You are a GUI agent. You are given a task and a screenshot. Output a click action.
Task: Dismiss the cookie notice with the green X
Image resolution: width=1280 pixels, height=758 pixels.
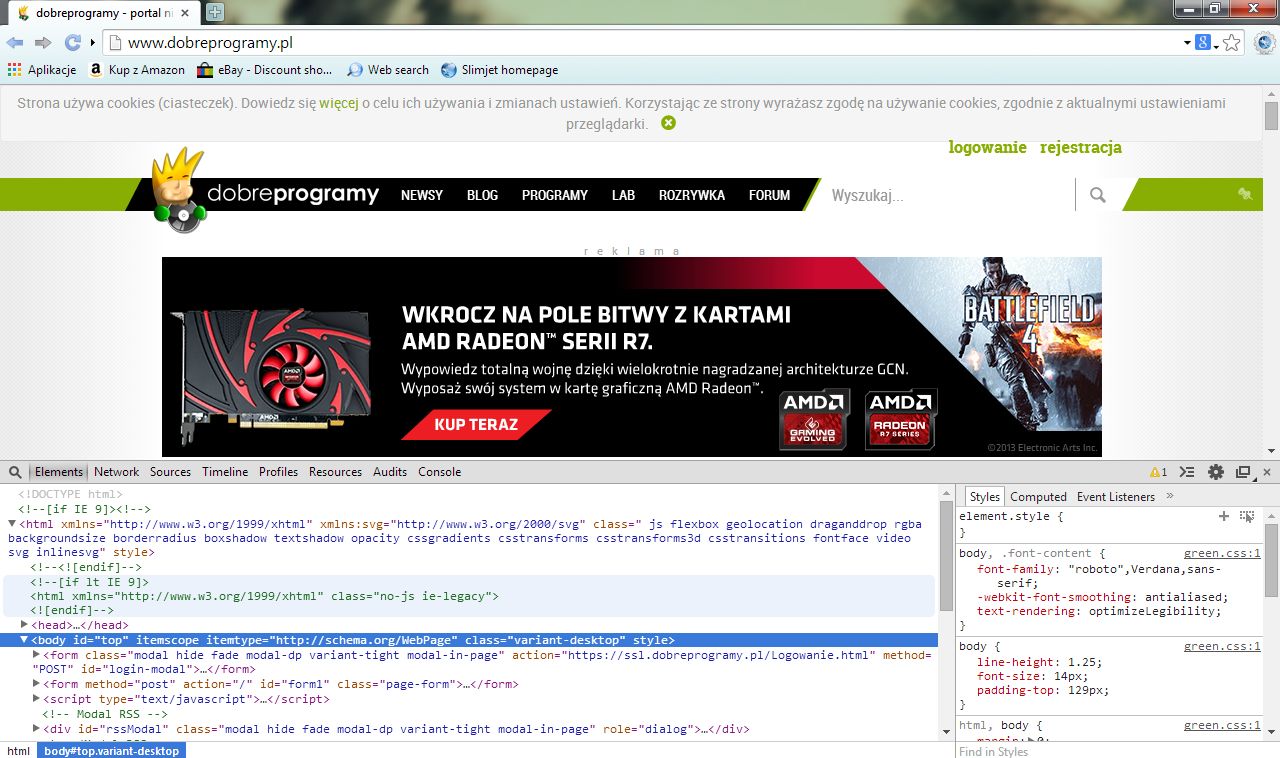[668, 123]
